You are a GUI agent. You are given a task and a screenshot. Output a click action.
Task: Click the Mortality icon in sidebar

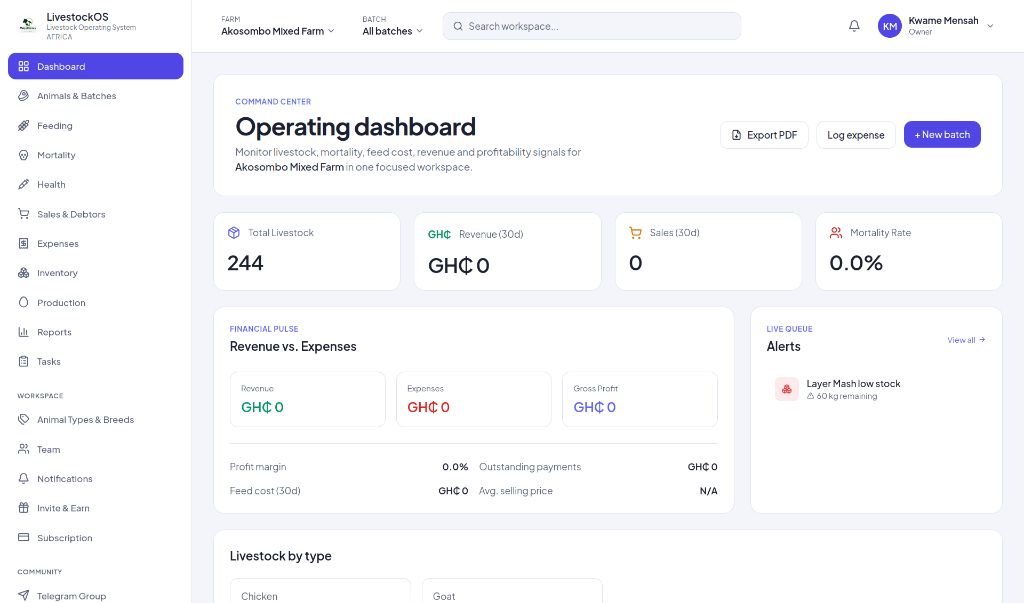pyautogui.click(x=24, y=155)
